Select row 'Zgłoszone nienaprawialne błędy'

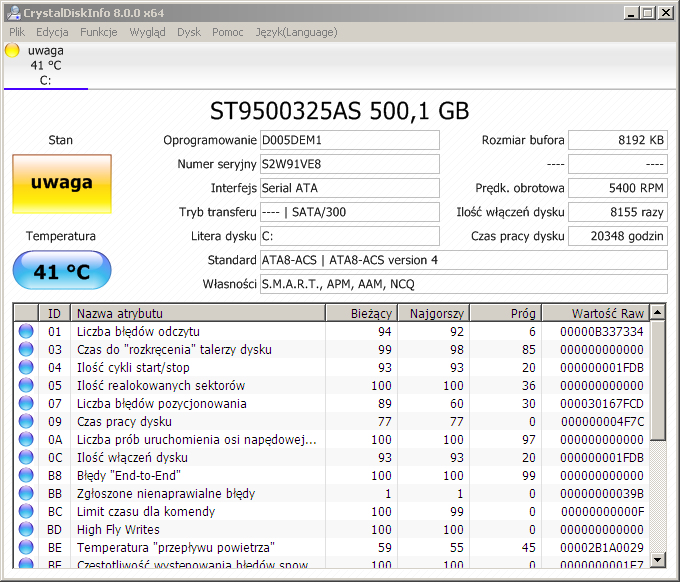tap(332, 493)
